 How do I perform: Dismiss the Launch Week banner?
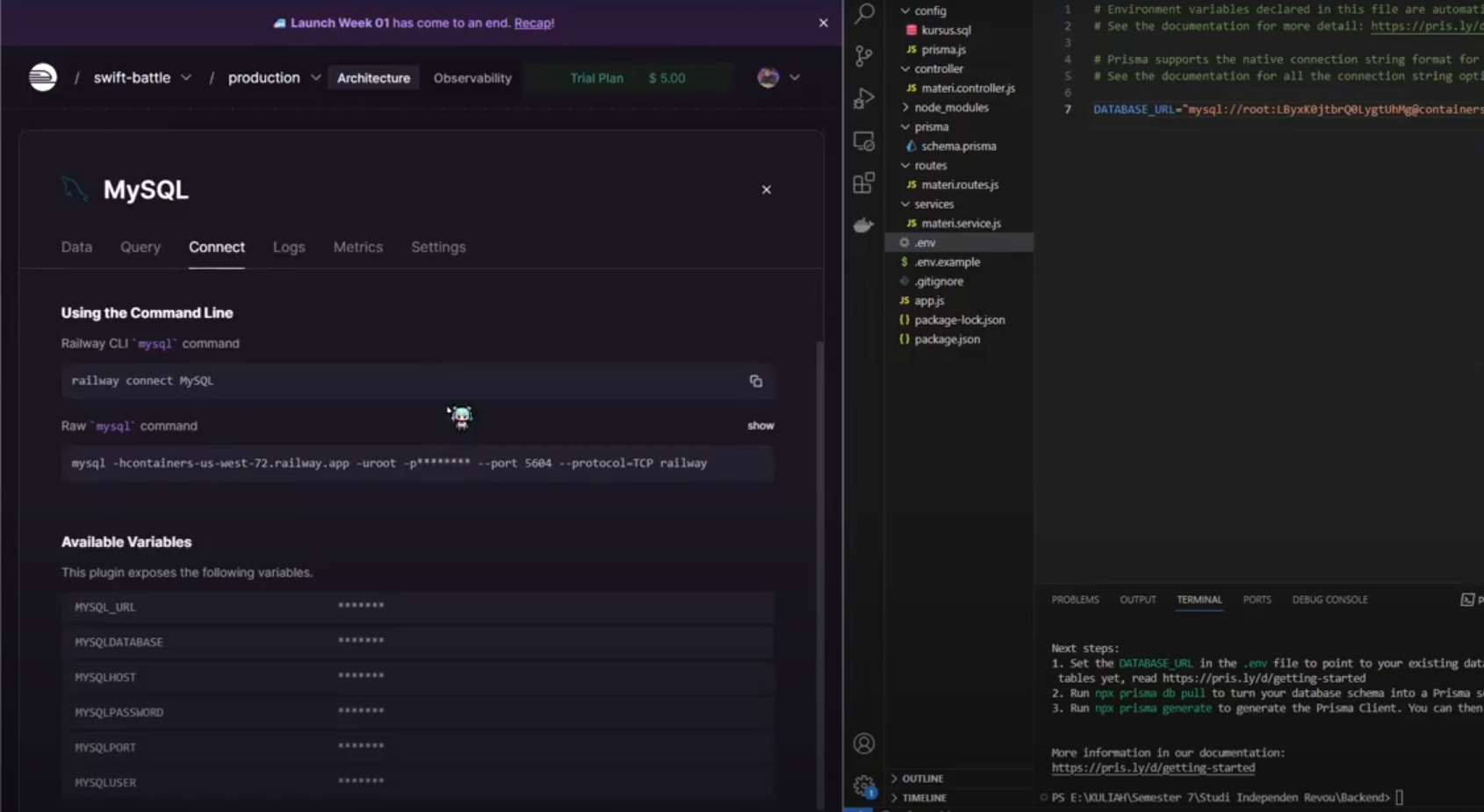[x=823, y=23]
